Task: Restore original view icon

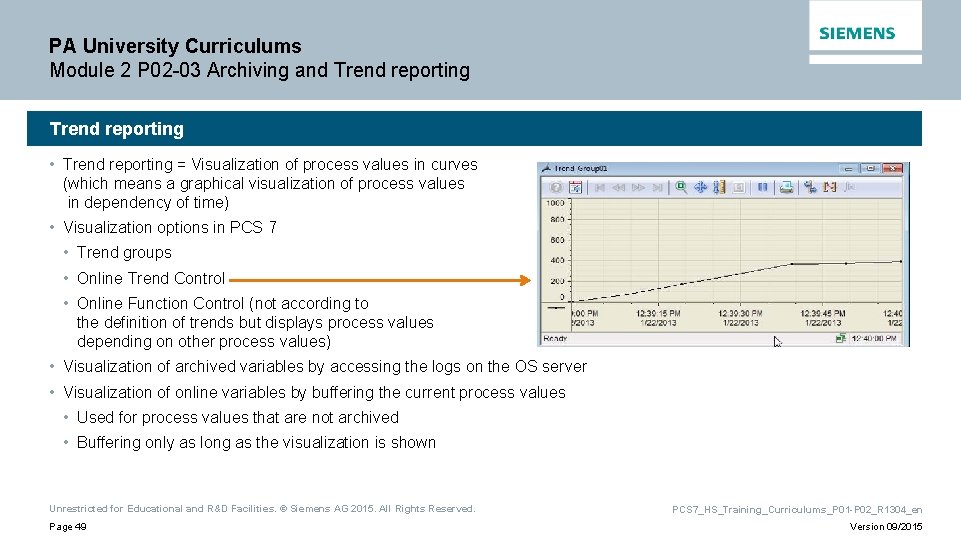Action: (x=739, y=188)
